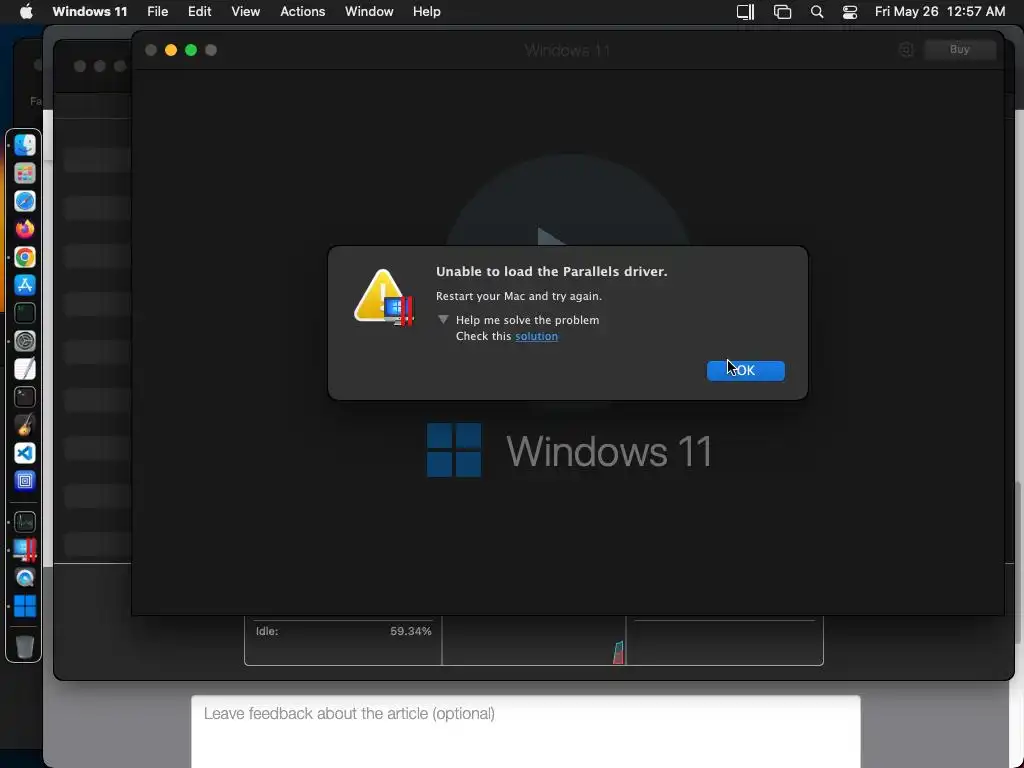This screenshot has width=1024, height=768.
Task: Click the Stage Manager windows icon in menu bar
Action: pos(782,12)
